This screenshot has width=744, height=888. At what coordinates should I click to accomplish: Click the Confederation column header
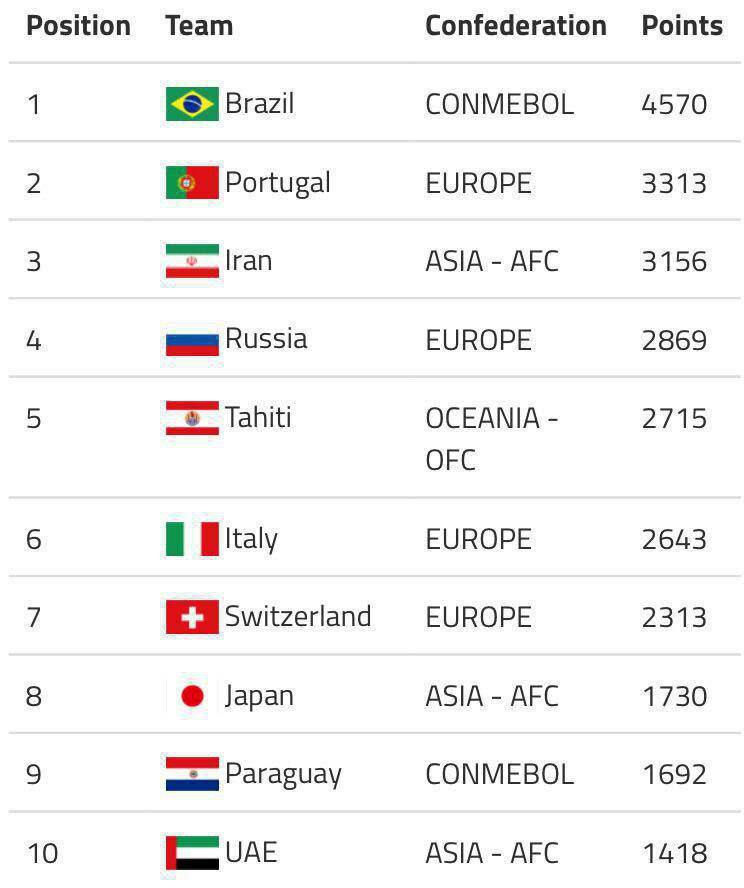516,26
